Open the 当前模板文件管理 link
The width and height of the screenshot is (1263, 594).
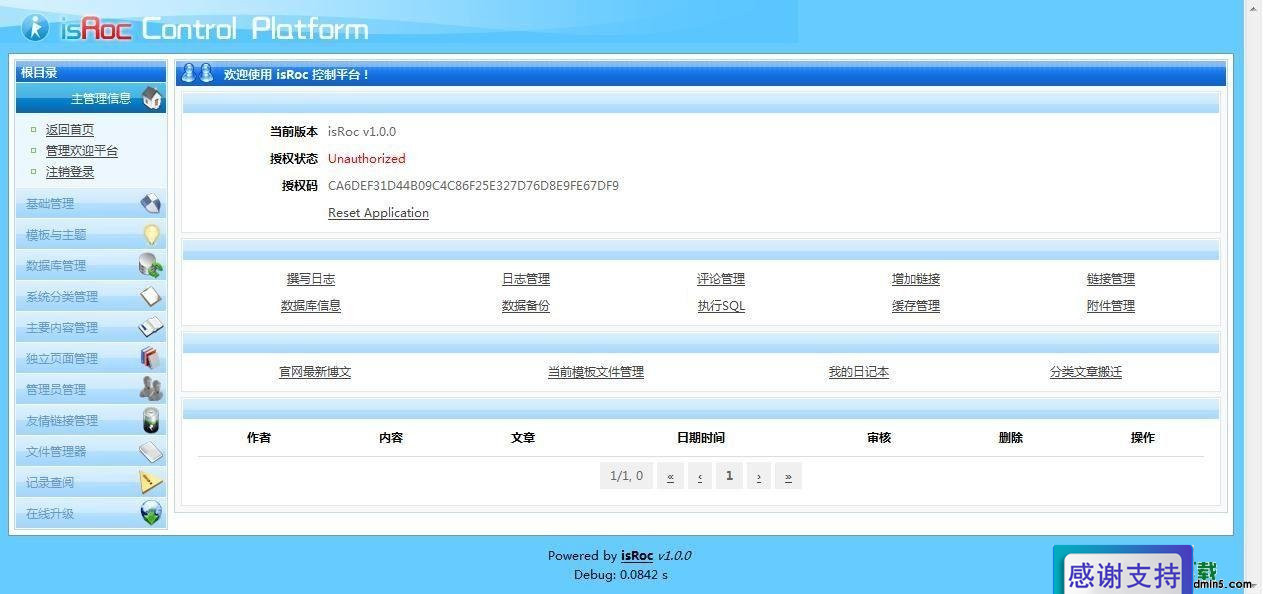pos(596,372)
